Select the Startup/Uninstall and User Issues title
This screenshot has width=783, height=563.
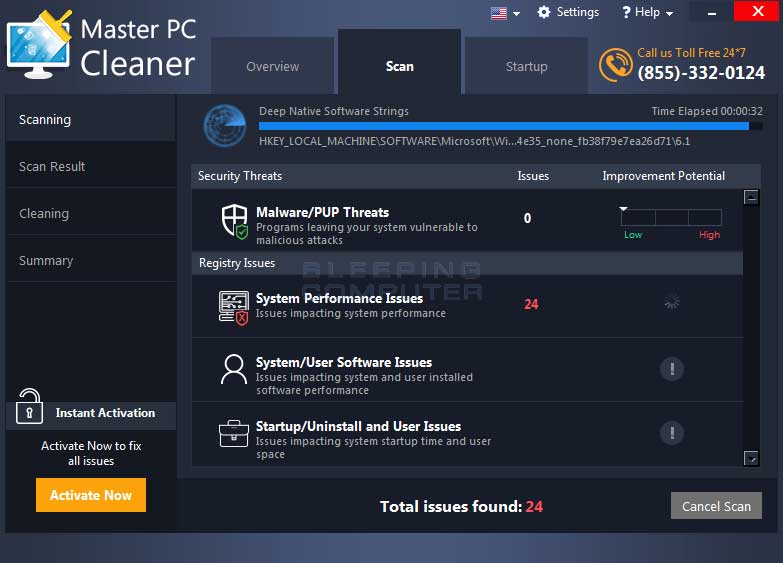click(x=359, y=426)
